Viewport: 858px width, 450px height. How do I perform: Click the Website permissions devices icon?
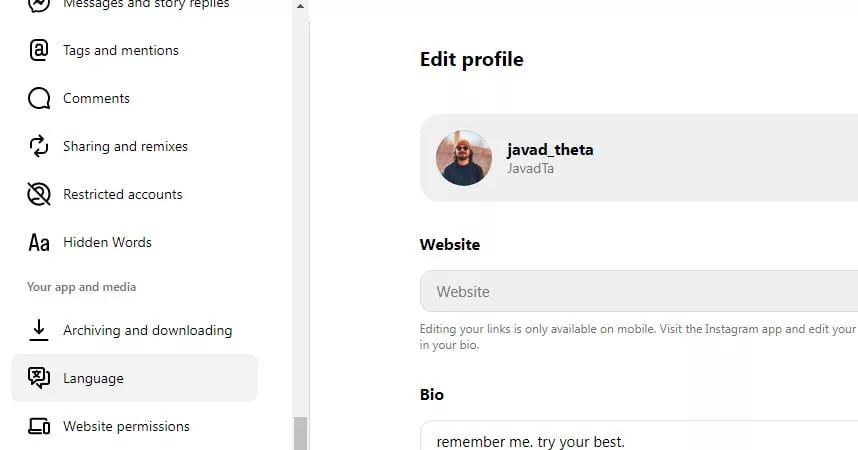(39, 427)
